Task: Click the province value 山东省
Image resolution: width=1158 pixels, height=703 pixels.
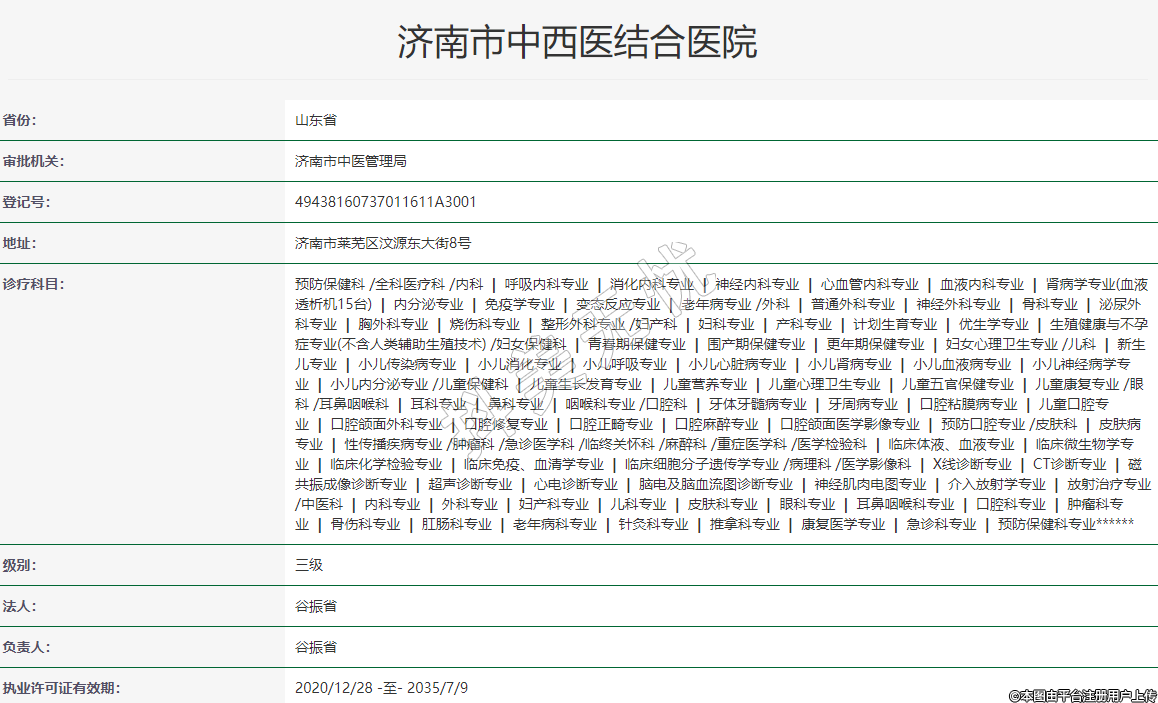Action: 316,120
